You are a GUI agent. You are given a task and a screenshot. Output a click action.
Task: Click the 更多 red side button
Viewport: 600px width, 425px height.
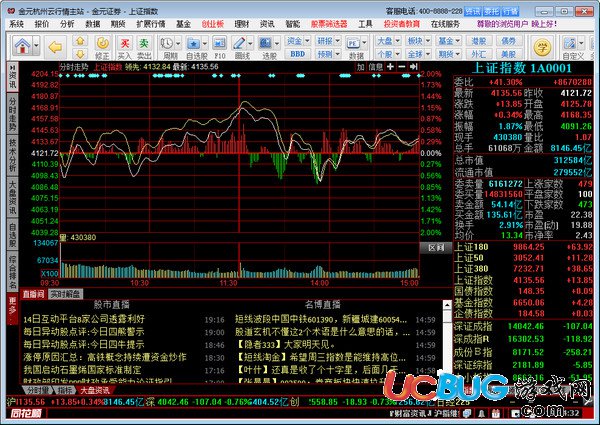[13, 310]
